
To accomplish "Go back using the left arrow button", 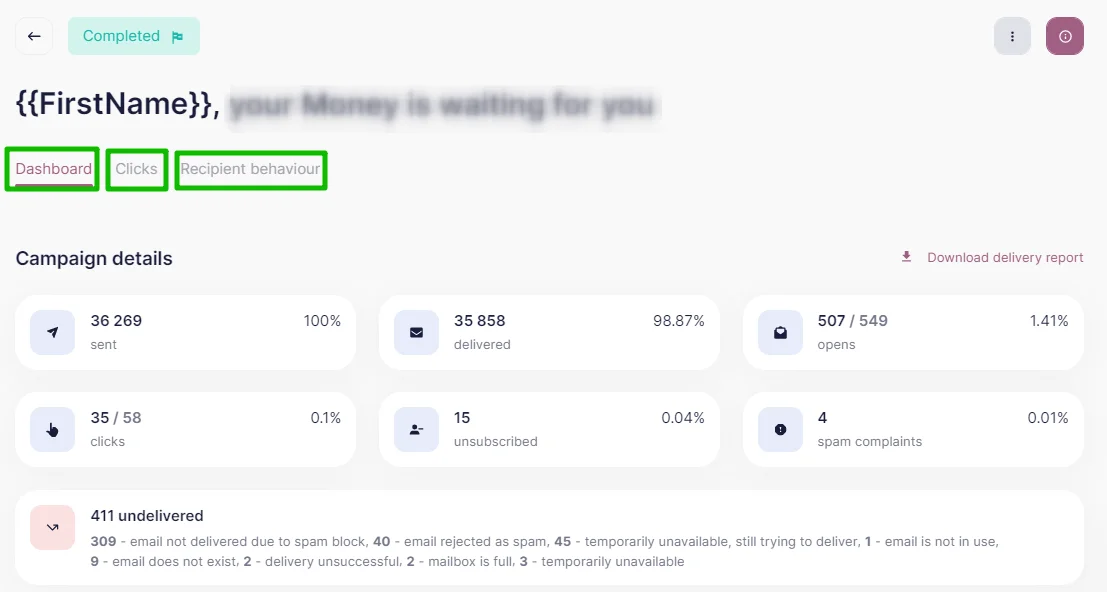I will pos(34,36).
